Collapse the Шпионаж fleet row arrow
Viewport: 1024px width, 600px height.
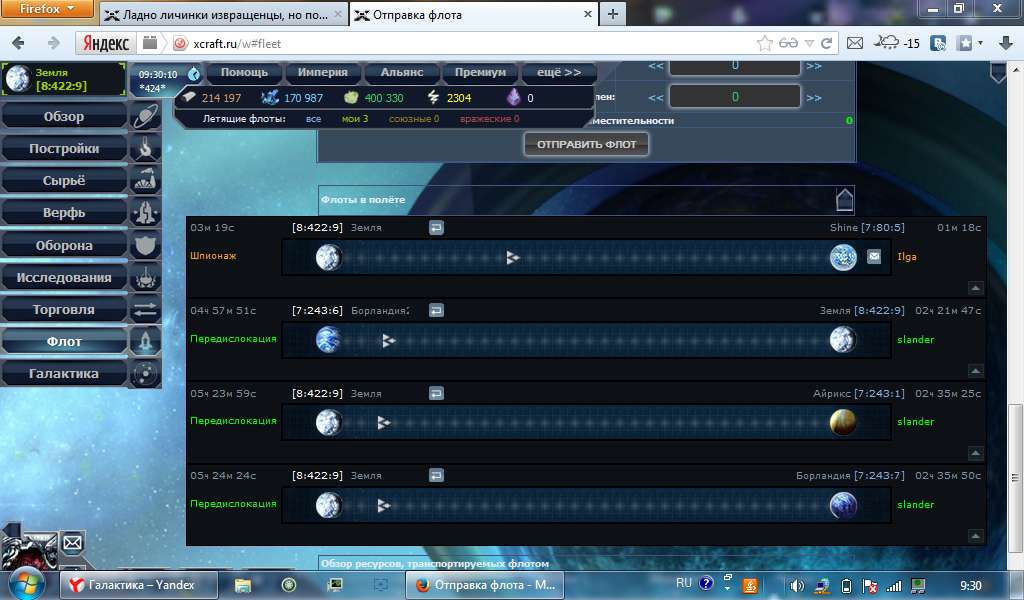tap(975, 287)
